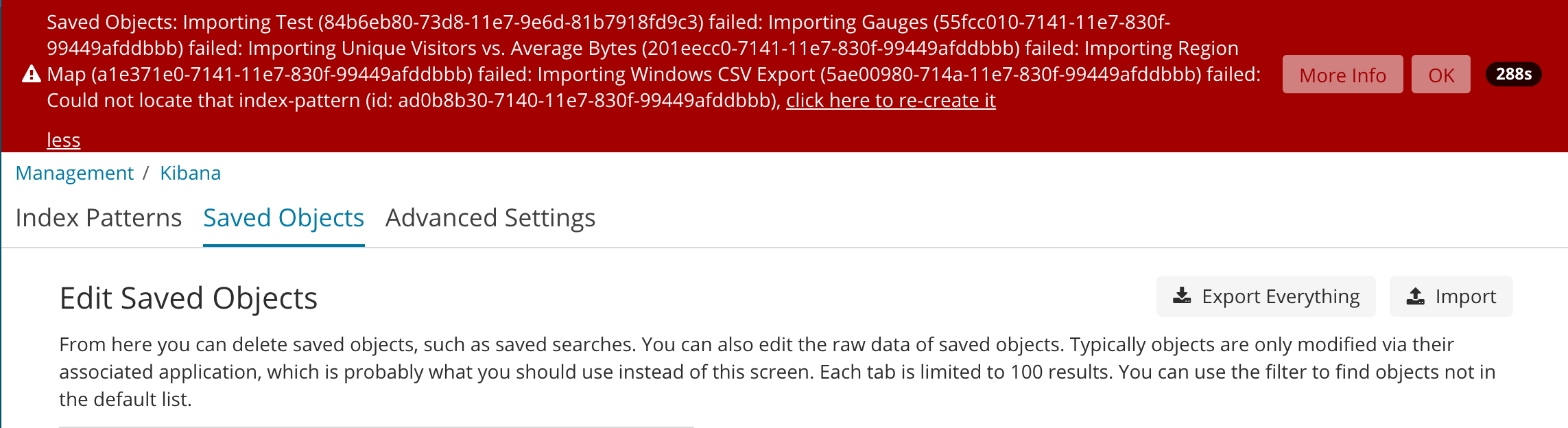Click the Edit Saved Objects heading
Viewport: 1568px width, 428px height.
pyautogui.click(x=189, y=297)
